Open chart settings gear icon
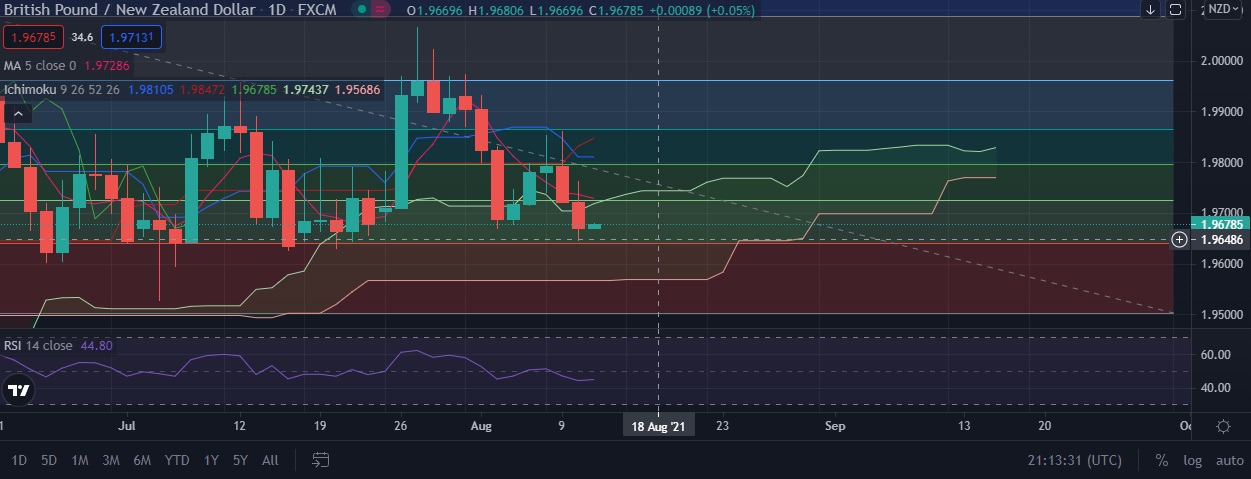The width and height of the screenshot is (1251, 479). point(1223,426)
